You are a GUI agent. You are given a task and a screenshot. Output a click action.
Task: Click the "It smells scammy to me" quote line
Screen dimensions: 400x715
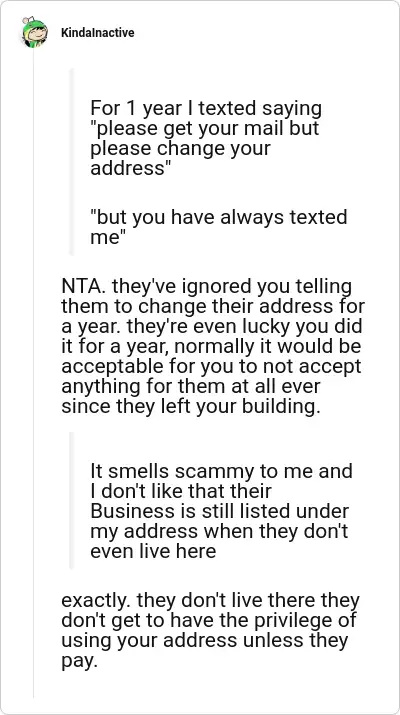[x=222, y=471]
